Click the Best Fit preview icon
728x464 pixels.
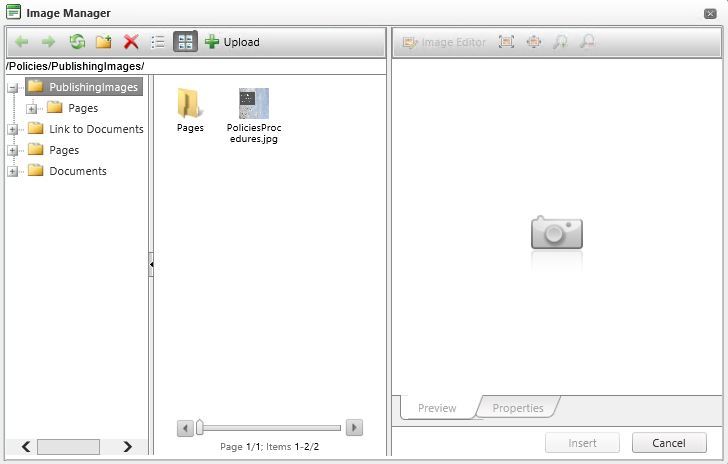506,42
